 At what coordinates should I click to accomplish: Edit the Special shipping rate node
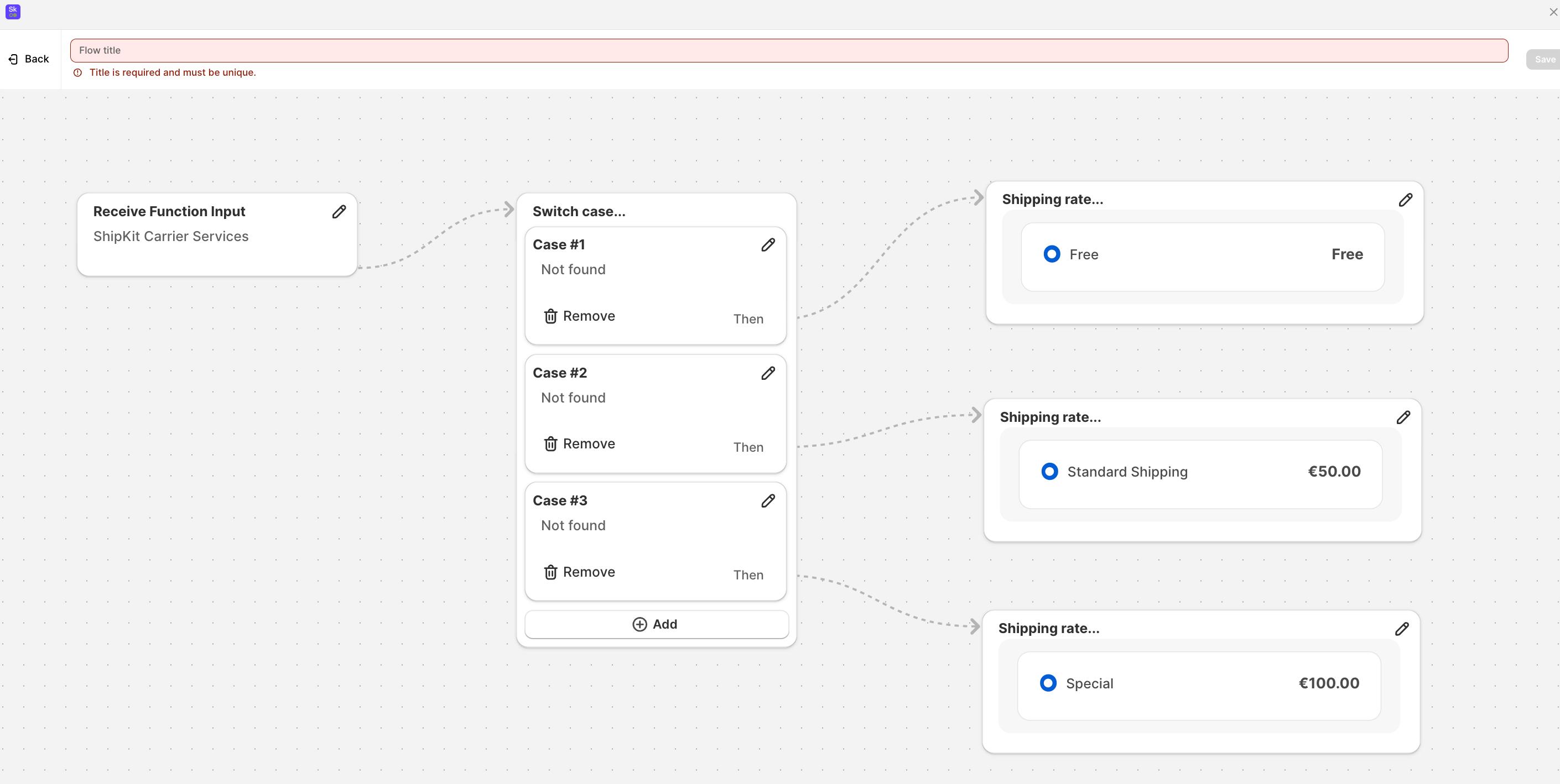coord(1401,629)
